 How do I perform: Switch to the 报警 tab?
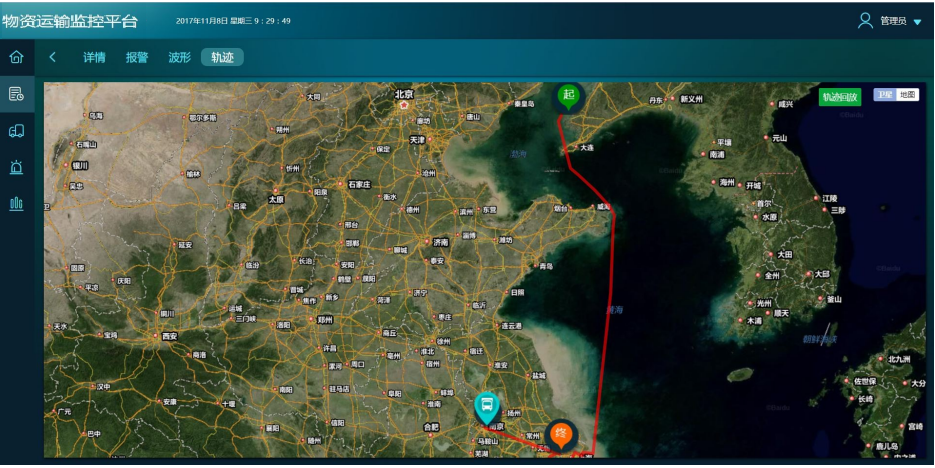pyautogui.click(x=137, y=58)
